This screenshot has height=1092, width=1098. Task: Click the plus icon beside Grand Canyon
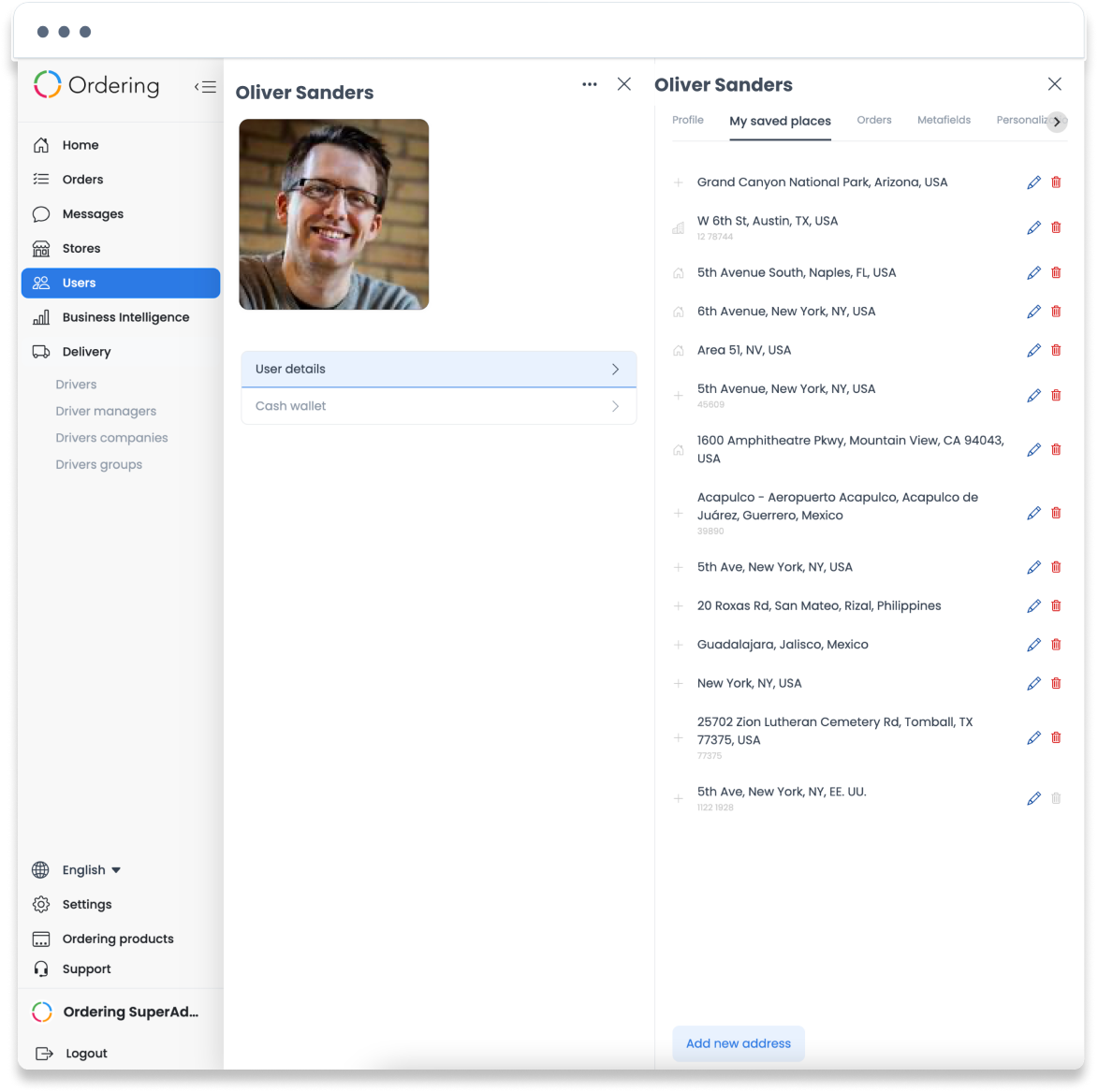click(678, 182)
